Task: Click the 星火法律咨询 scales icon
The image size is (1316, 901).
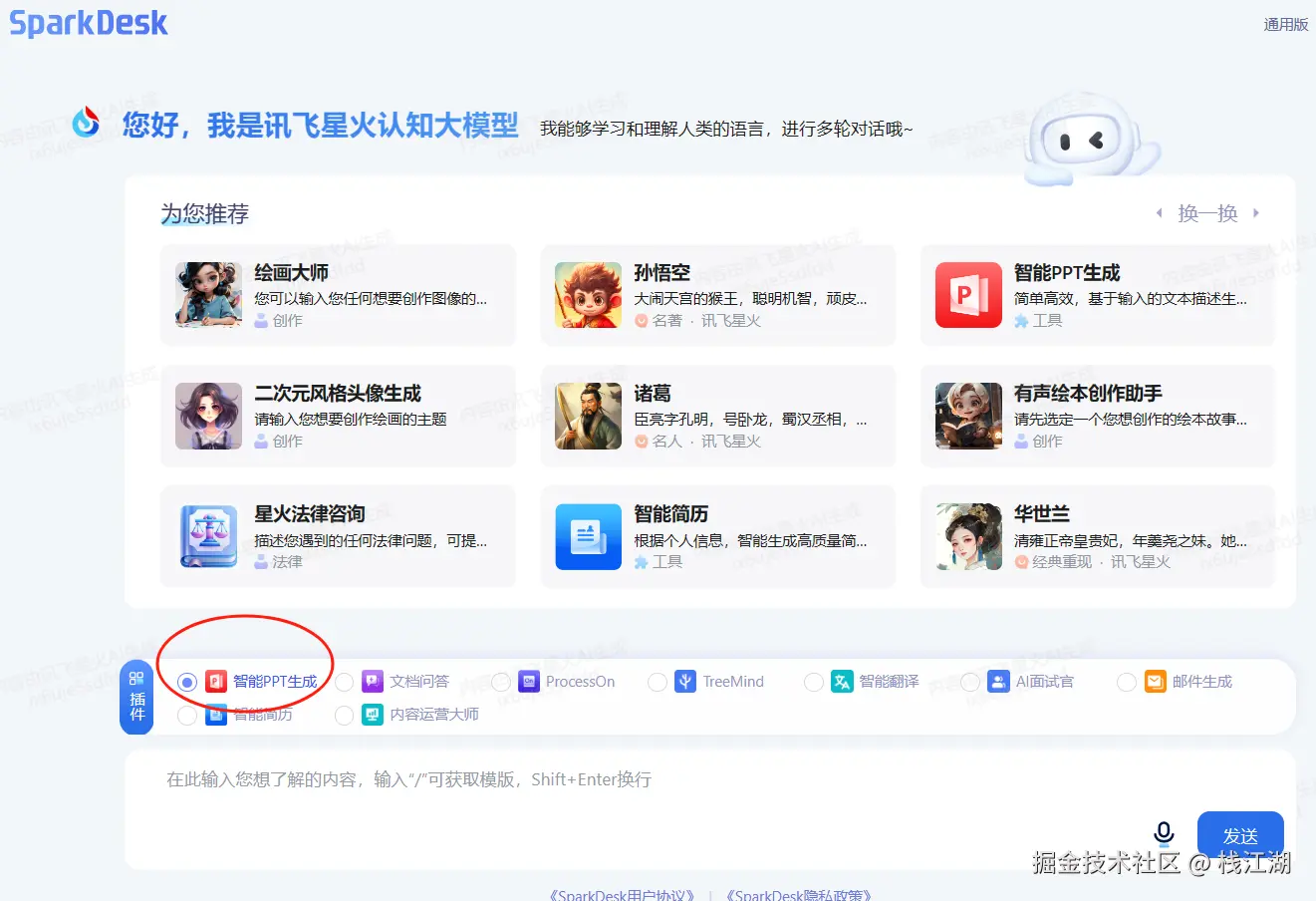Action: point(208,536)
